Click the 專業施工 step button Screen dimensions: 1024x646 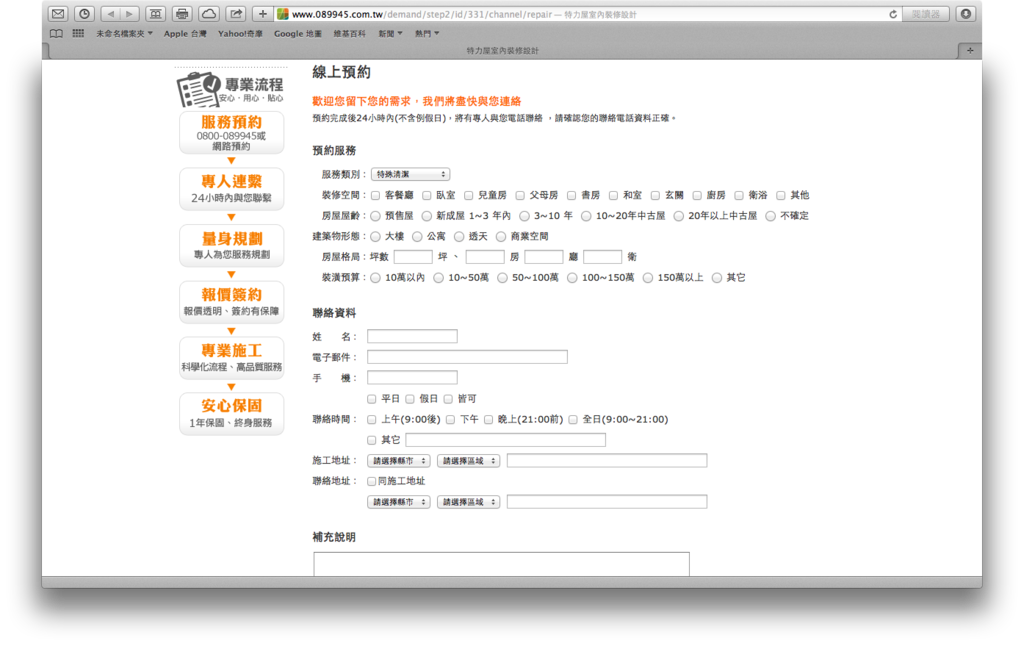231,357
